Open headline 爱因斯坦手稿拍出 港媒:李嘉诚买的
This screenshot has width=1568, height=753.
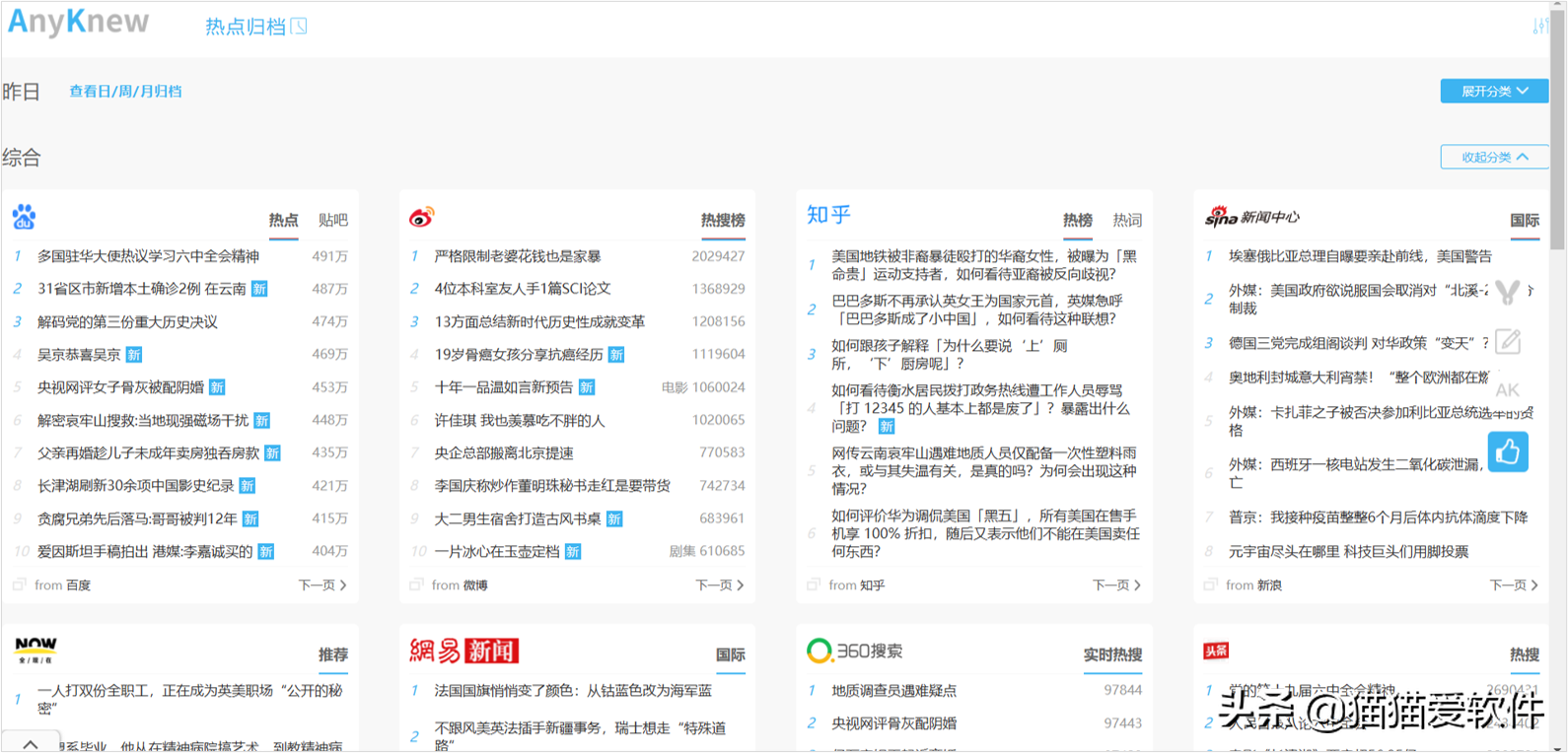[x=145, y=551]
